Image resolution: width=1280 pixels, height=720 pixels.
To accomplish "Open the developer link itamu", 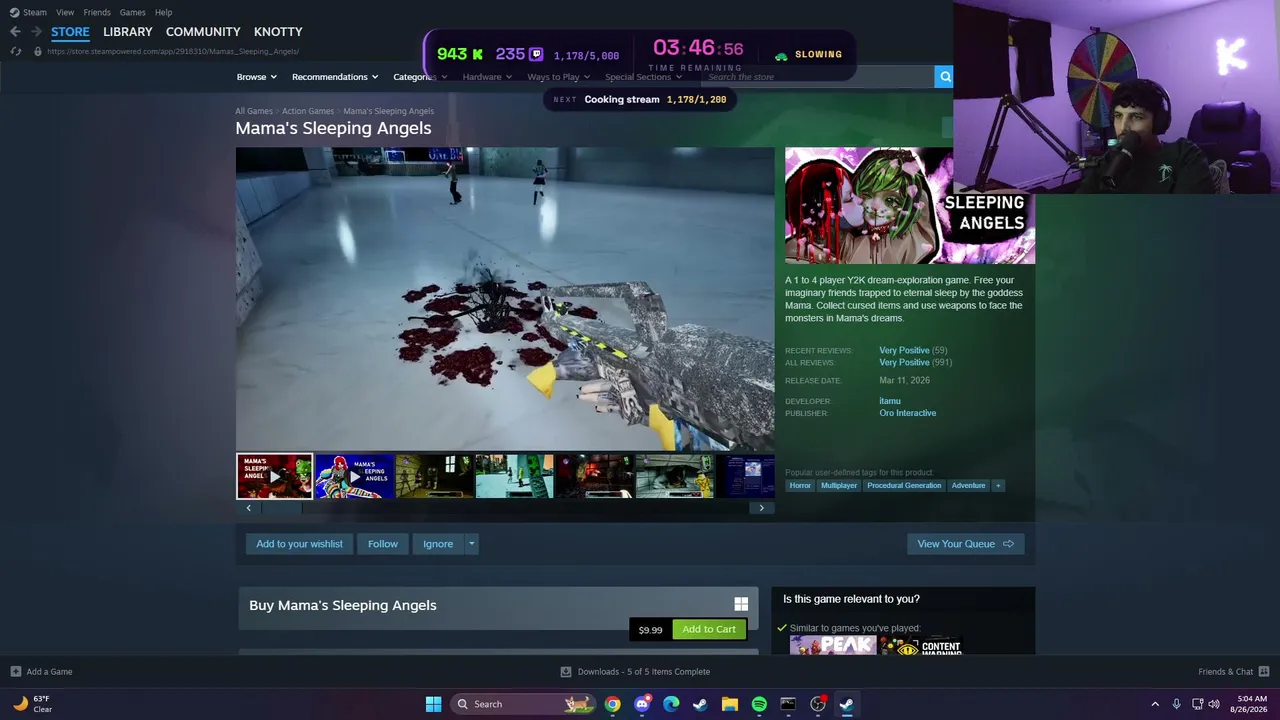I will tap(890, 401).
